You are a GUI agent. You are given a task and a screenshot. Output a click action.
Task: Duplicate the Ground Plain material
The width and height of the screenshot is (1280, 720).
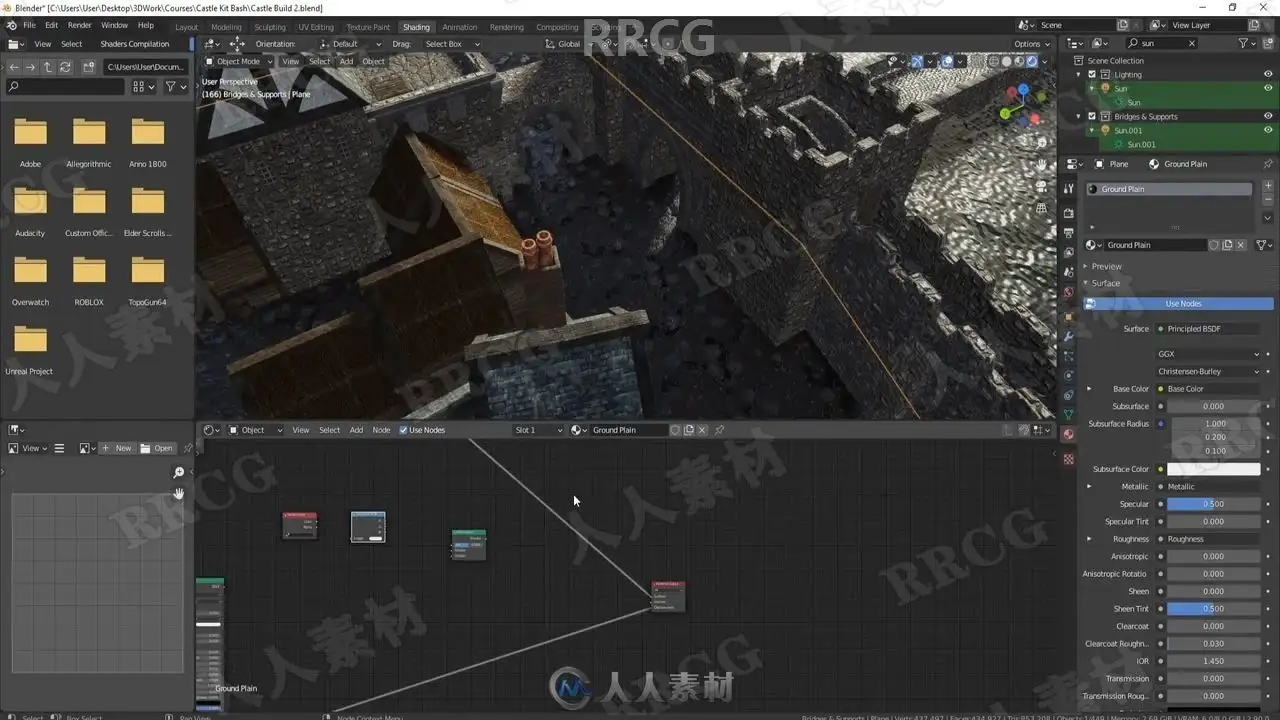tap(1227, 245)
